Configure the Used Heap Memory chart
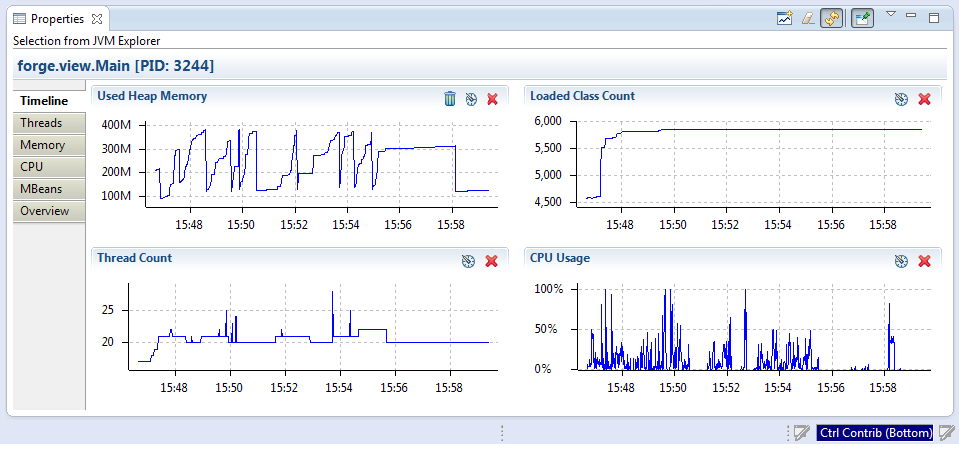Viewport: 971px width, 457px height. click(x=471, y=98)
